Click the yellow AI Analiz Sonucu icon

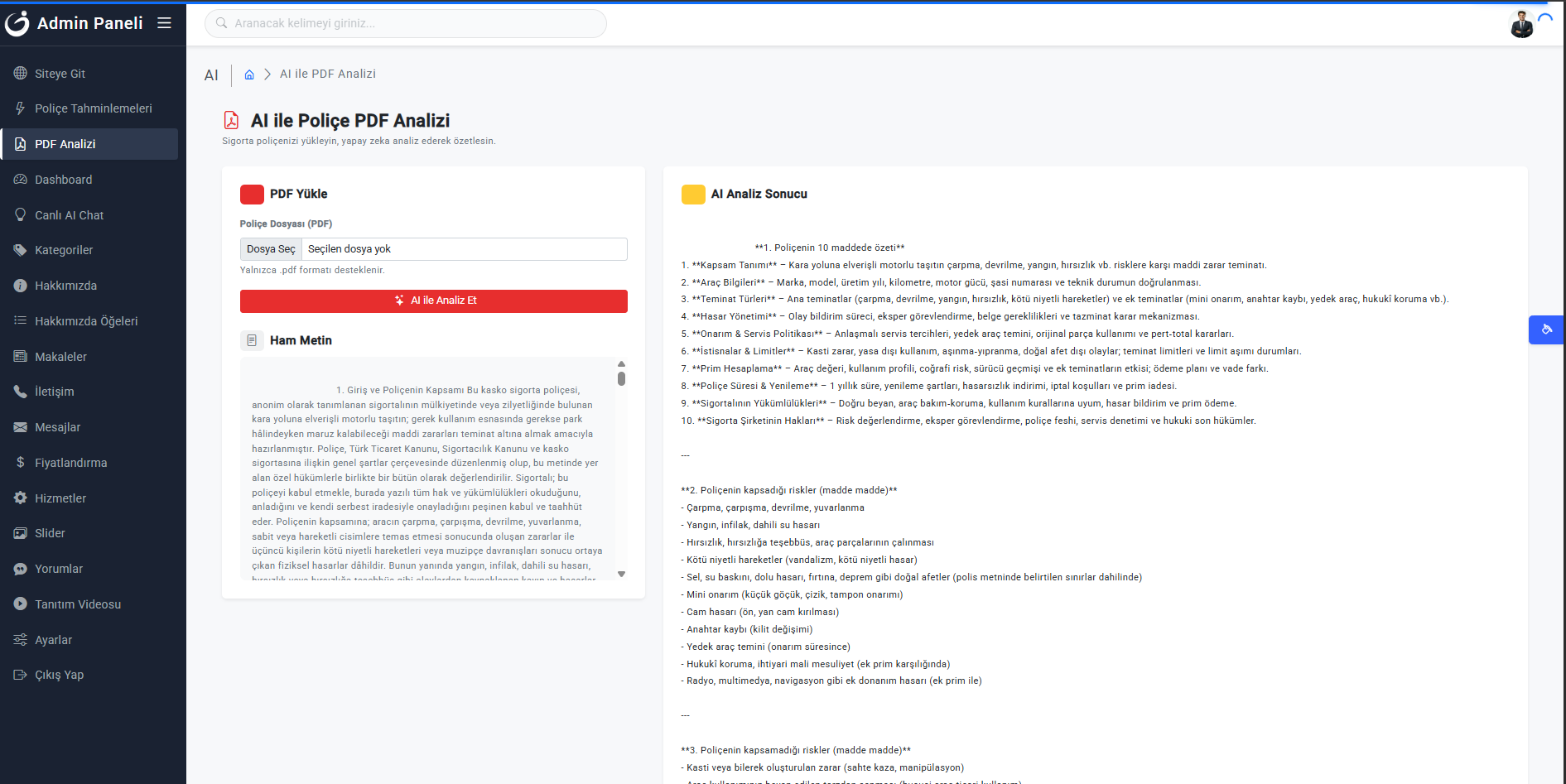[x=693, y=195]
